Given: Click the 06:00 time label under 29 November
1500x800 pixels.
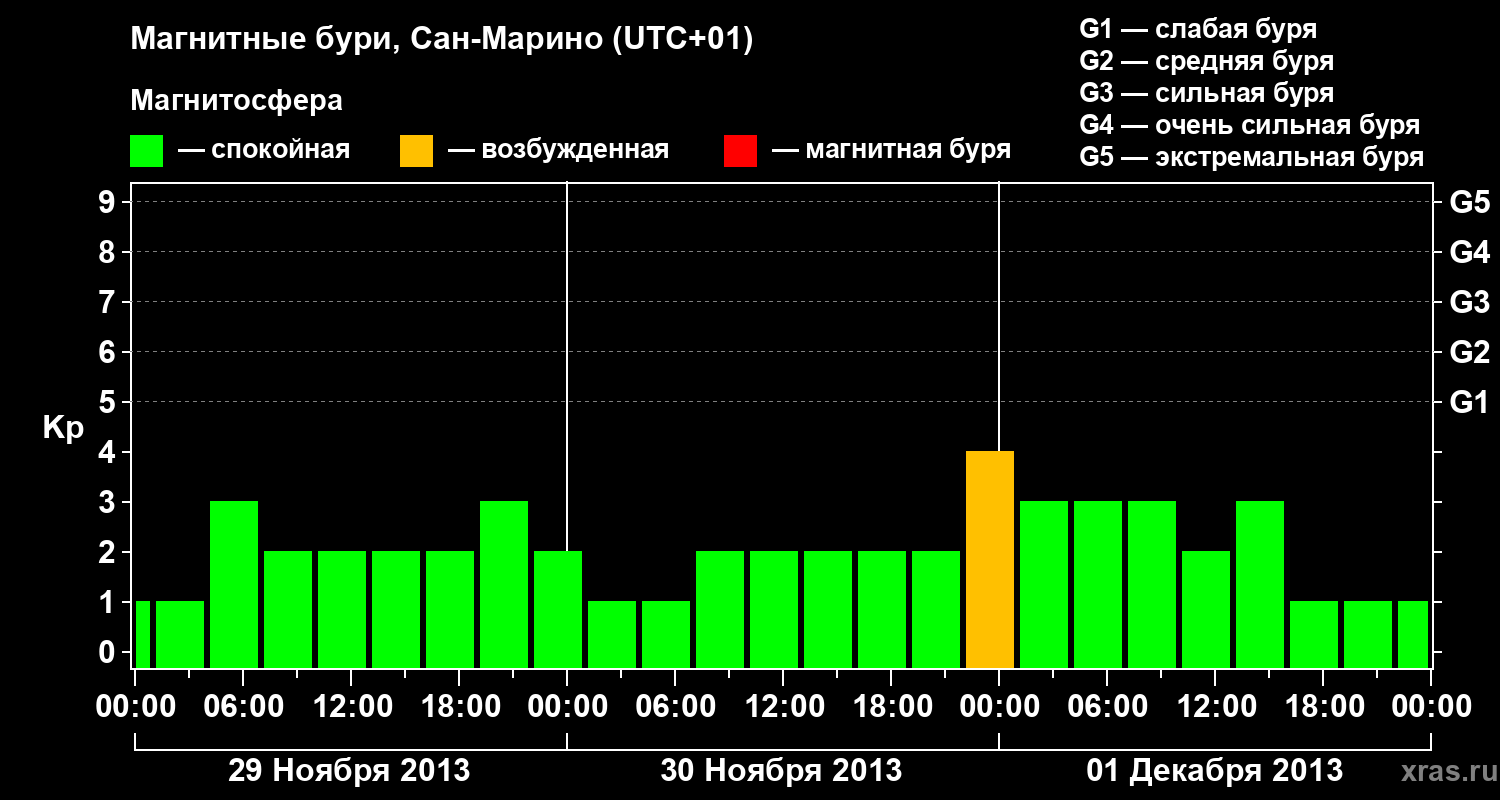Looking at the screenshot, I should click(243, 706).
